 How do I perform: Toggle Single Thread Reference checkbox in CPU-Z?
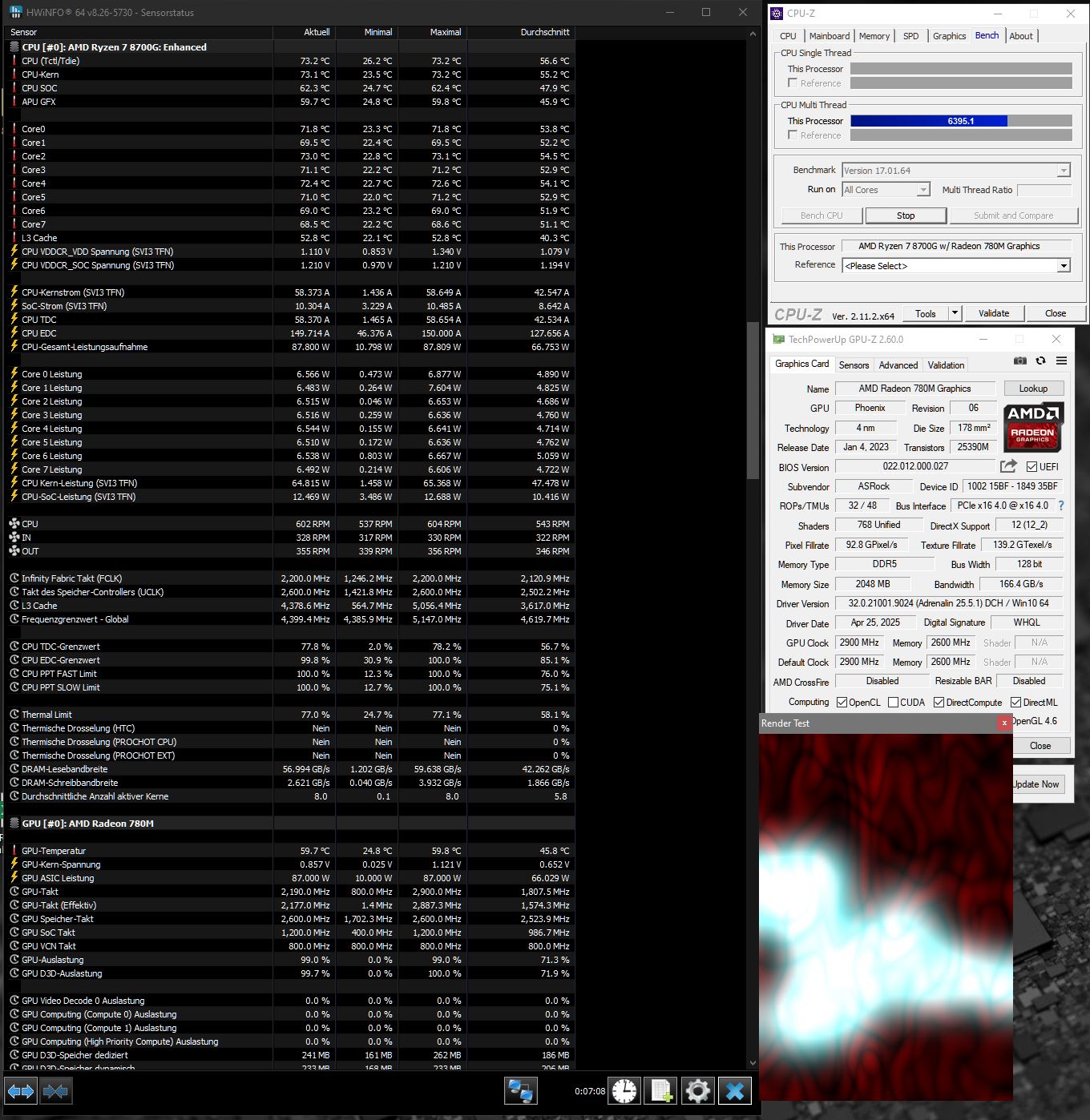pos(793,83)
